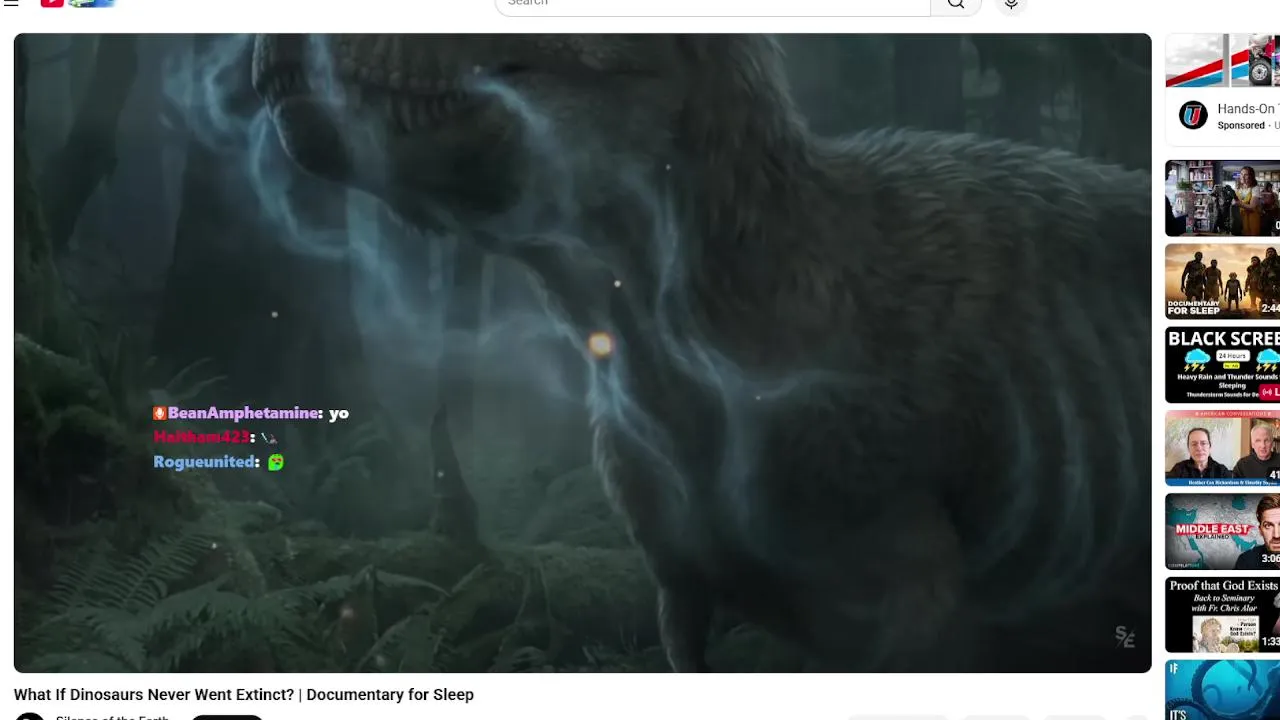The height and width of the screenshot is (720, 1280).
Task: Open bookshelf studio video thumbnail
Action: (x=1223, y=198)
